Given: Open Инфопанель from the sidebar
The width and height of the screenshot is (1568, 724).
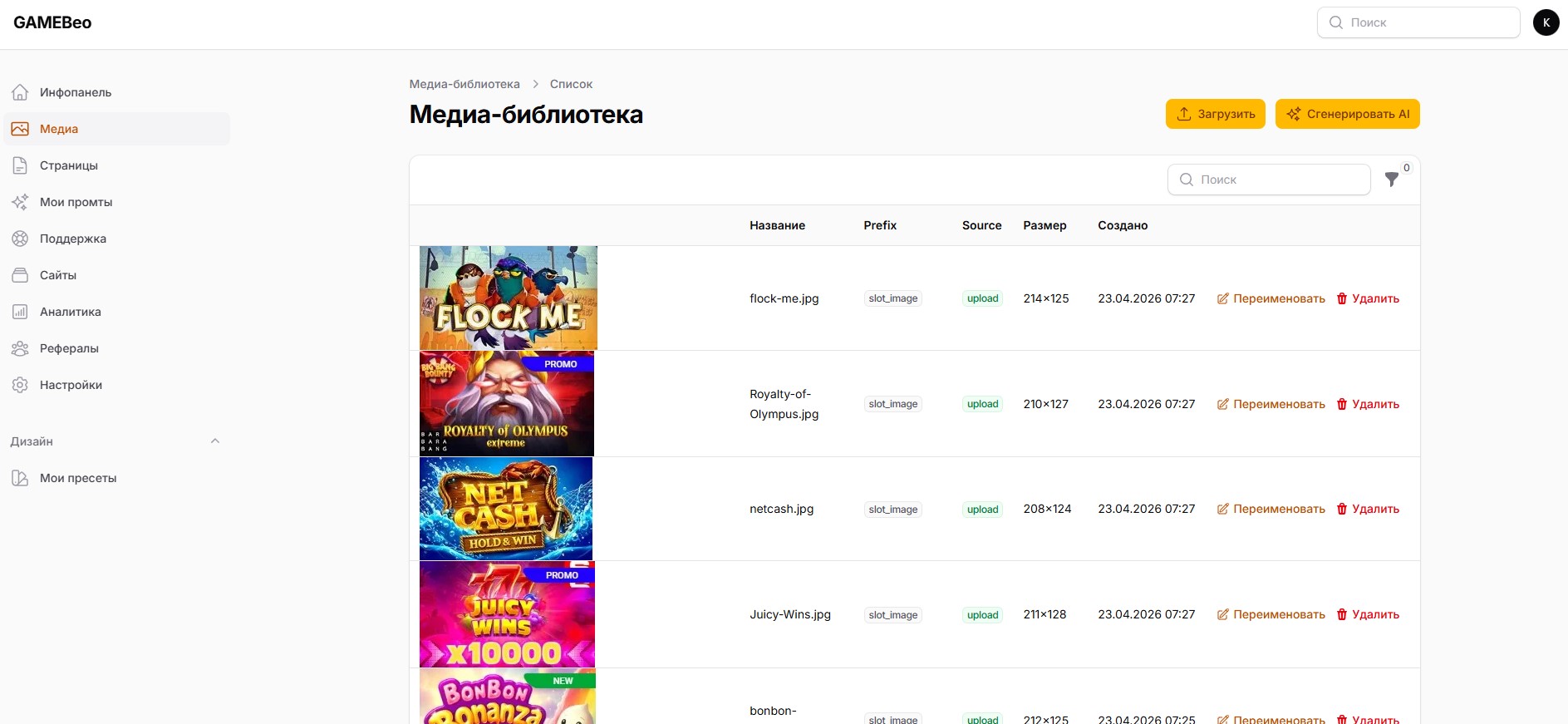Looking at the screenshot, I should (117, 92).
